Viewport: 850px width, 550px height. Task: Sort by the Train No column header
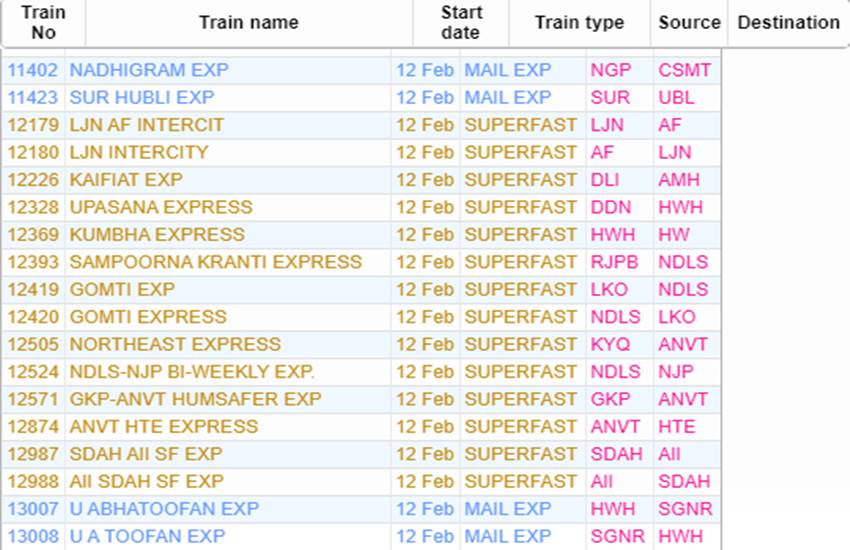(x=43, y=22)
